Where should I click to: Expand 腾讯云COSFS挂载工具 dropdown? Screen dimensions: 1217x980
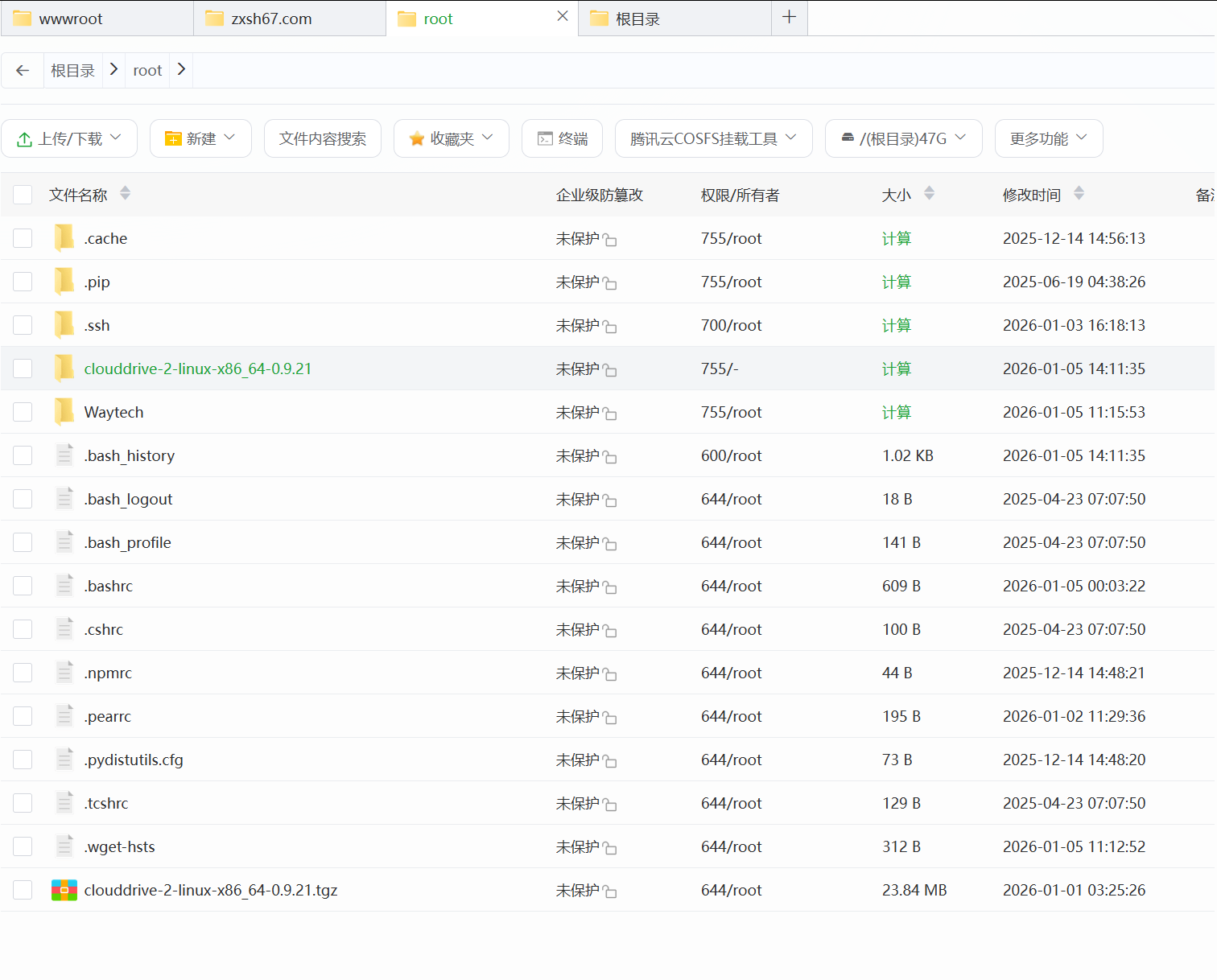pyautogui.click(x=790, y=138)
